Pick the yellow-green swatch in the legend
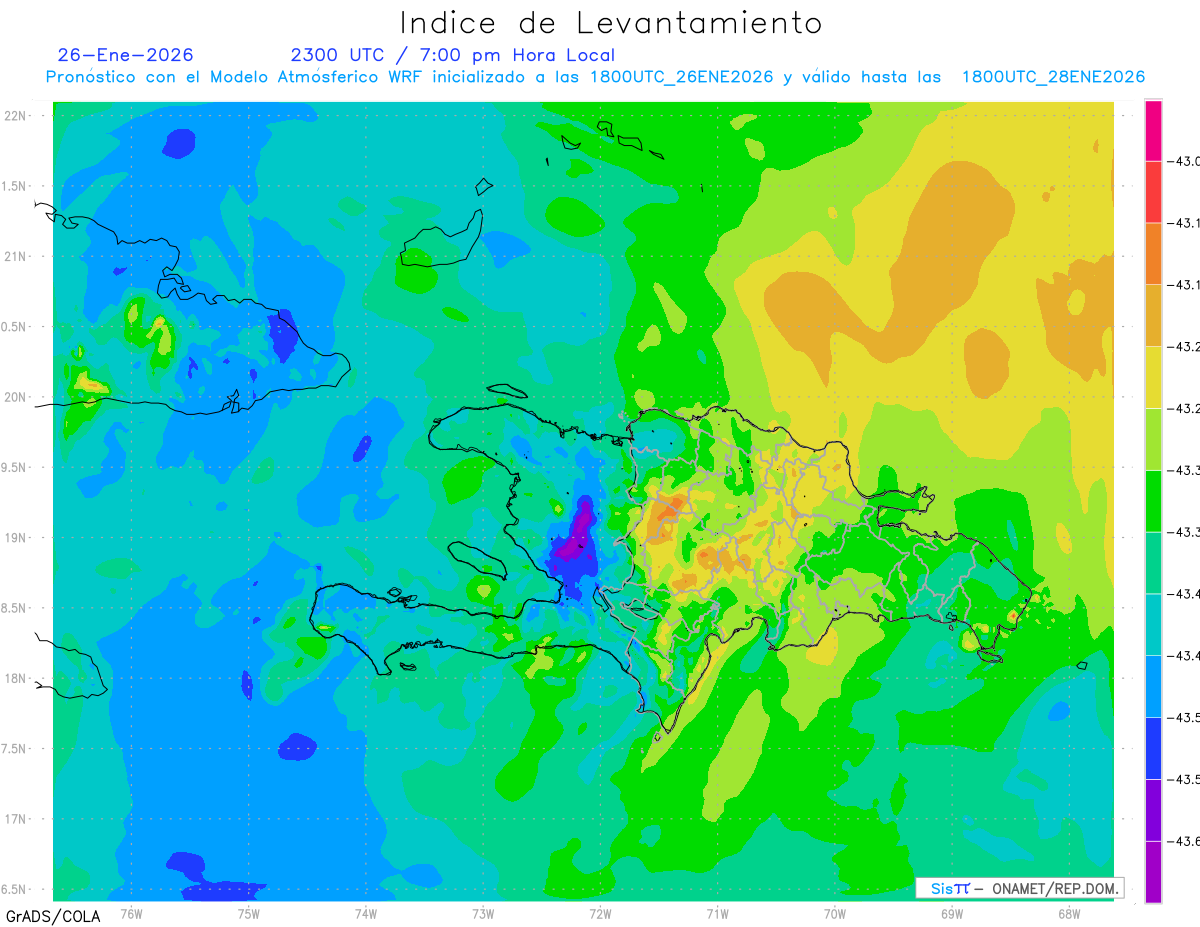Image resolution: width=1200 pixels, height=927 pixels. (x=1153, y=439)
